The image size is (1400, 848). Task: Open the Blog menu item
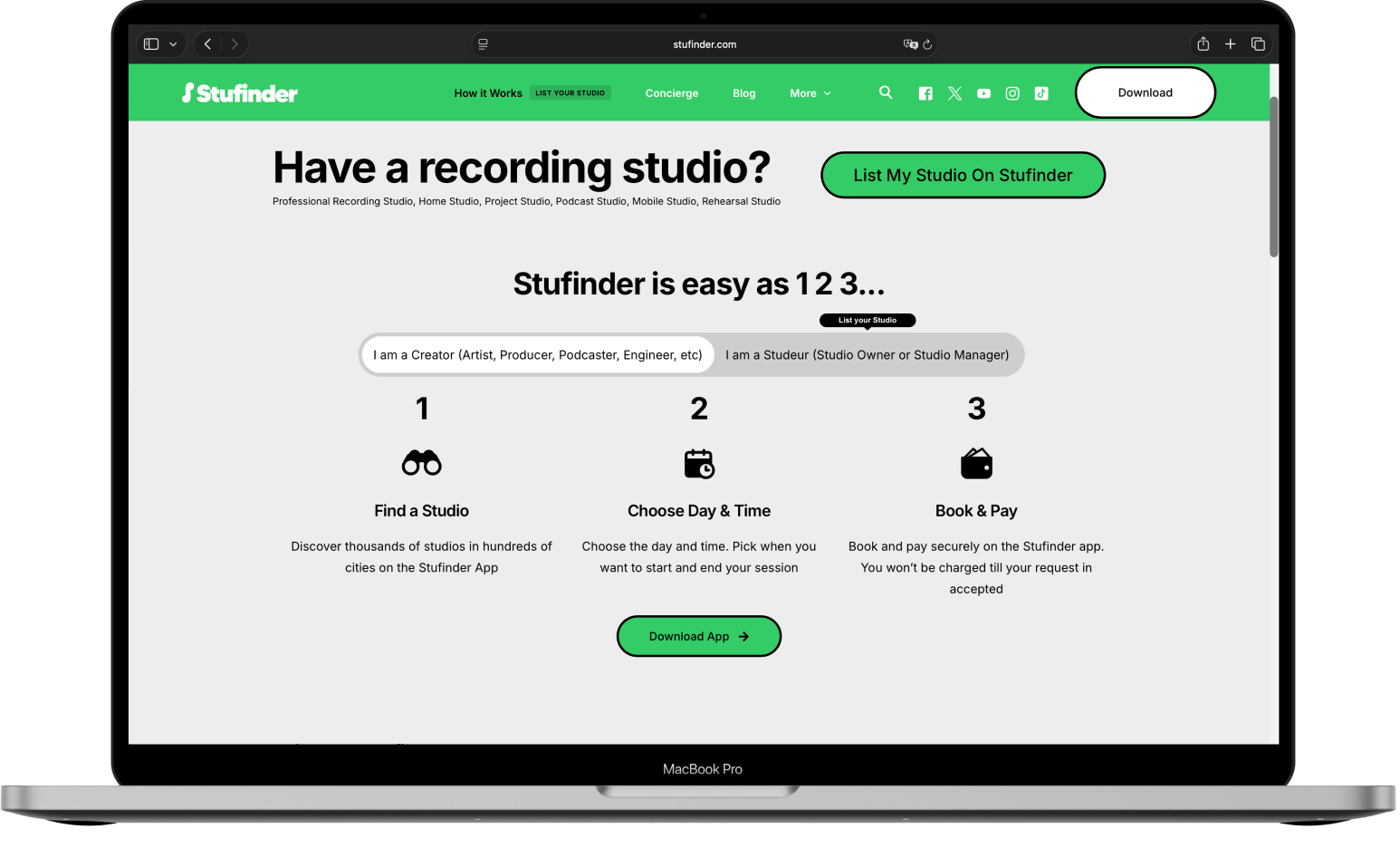tap(744, 93)
